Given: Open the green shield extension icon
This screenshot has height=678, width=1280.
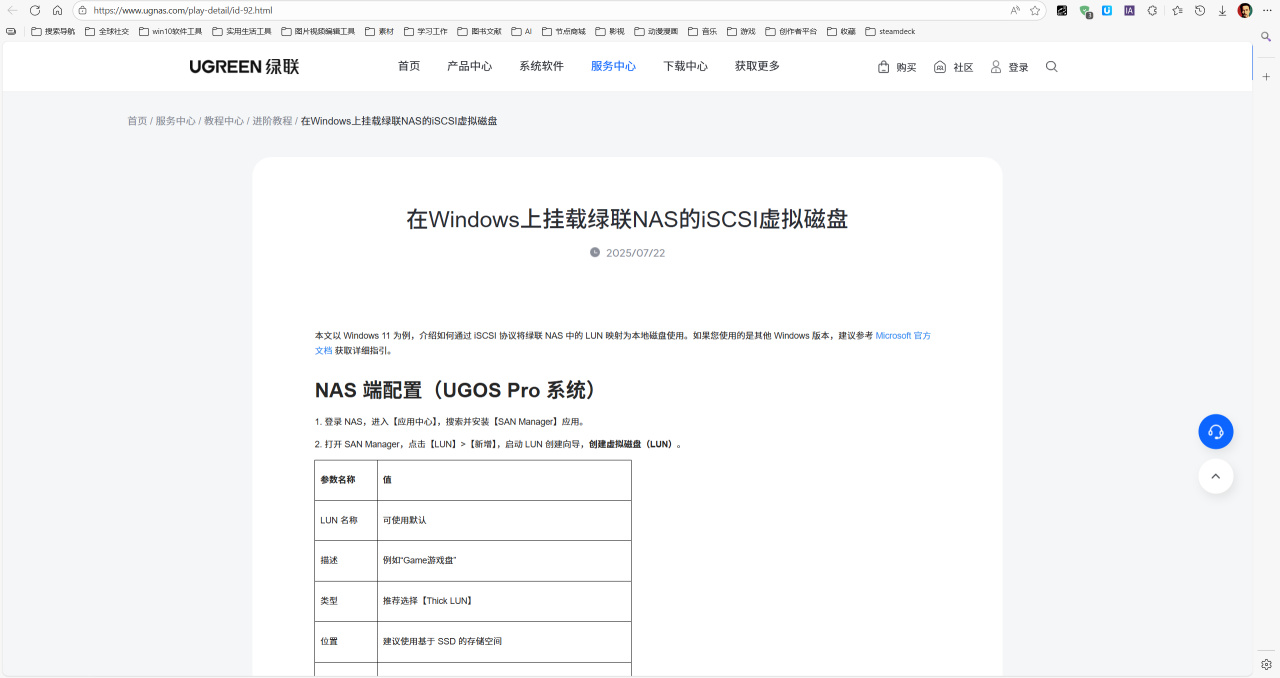Looking at the screenshot, I should (x=1085, y=11).
